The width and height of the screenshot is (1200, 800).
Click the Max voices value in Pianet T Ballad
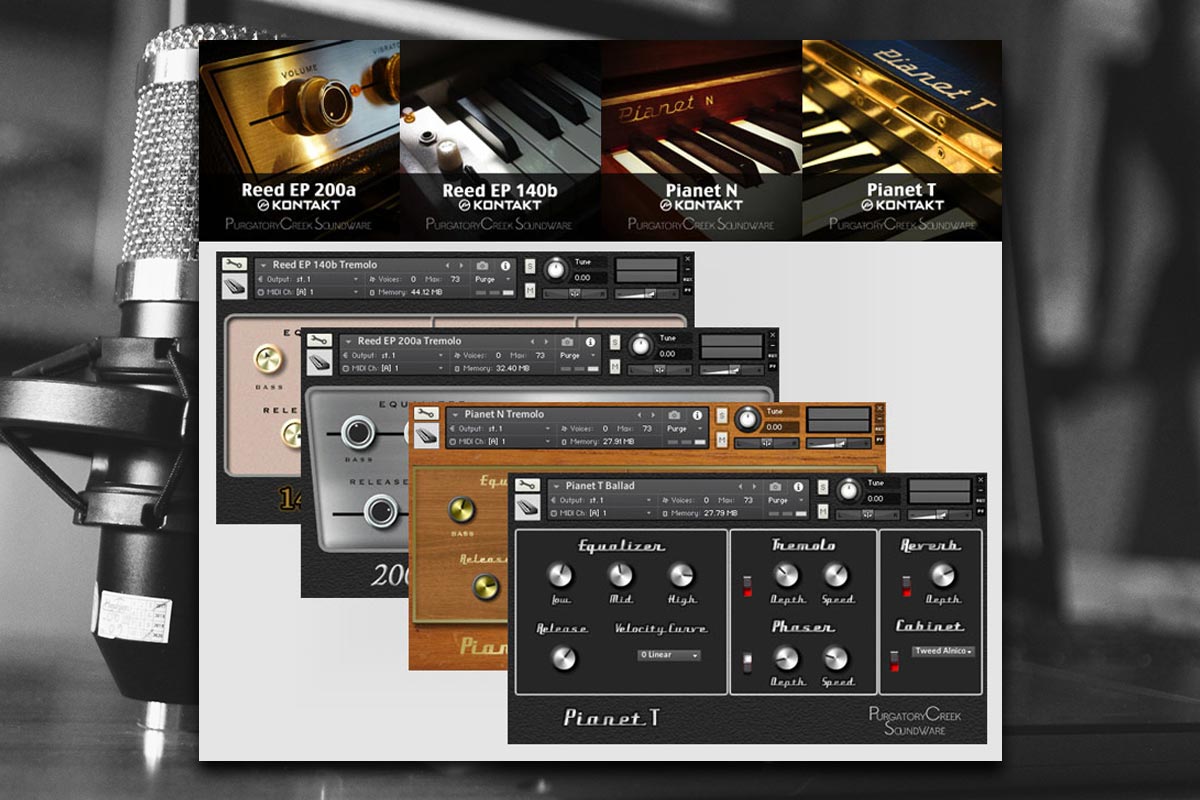(750, 500)
